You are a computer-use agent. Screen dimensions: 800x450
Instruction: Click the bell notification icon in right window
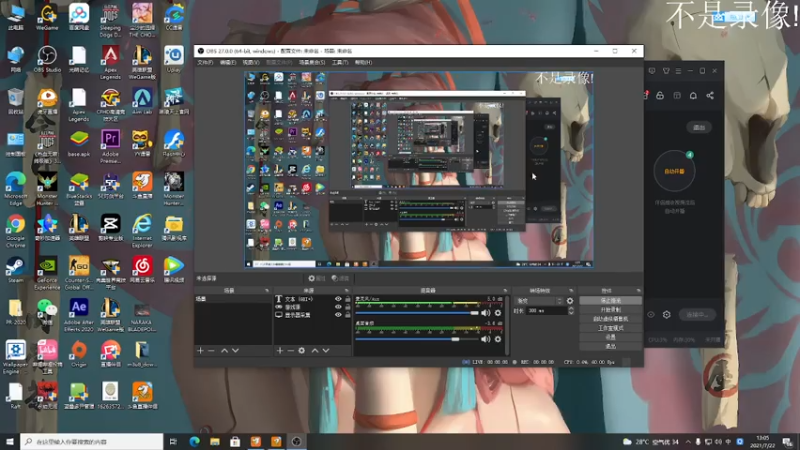pos(693,95)
